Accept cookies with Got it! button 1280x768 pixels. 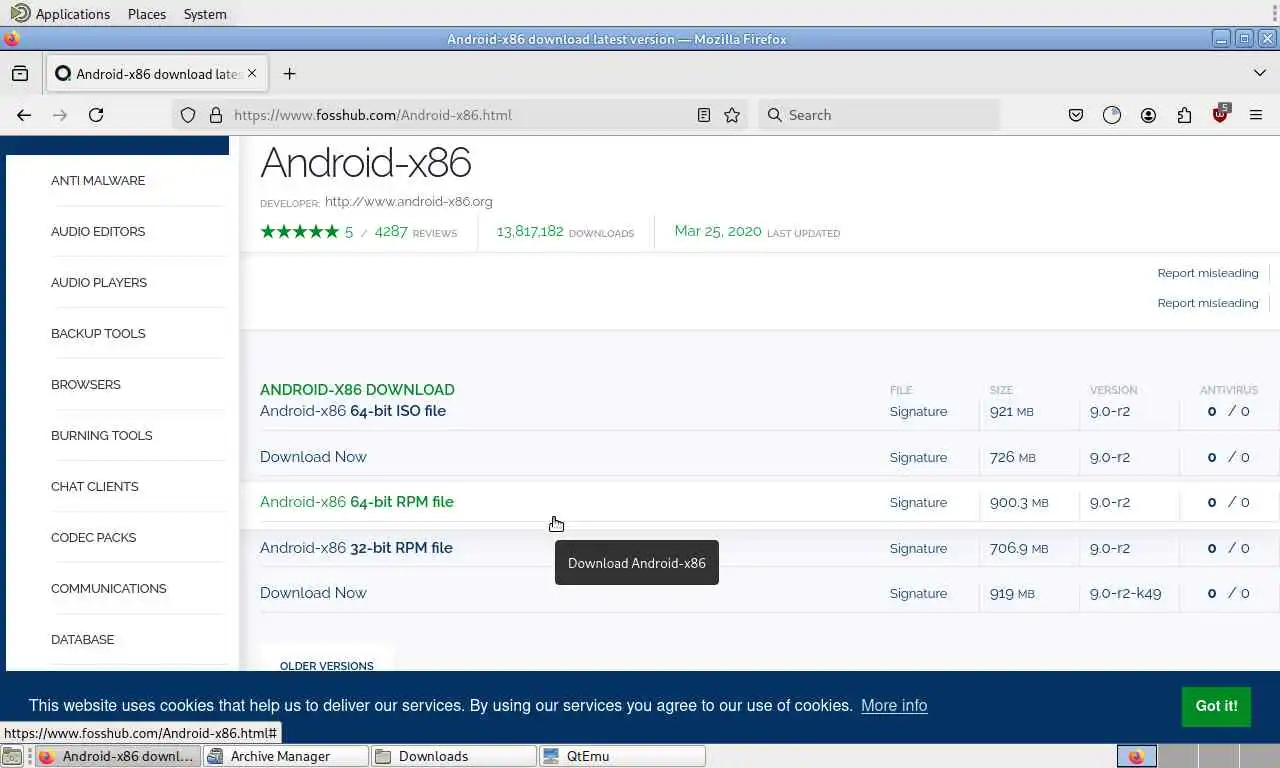pos(1216,706)
